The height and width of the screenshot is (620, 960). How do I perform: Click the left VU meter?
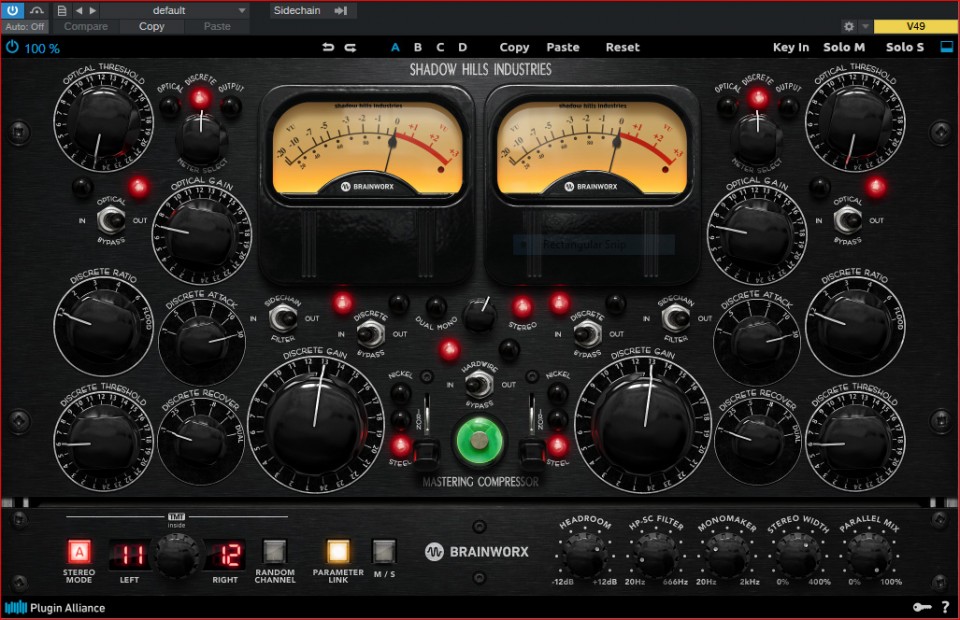[365, 145]
